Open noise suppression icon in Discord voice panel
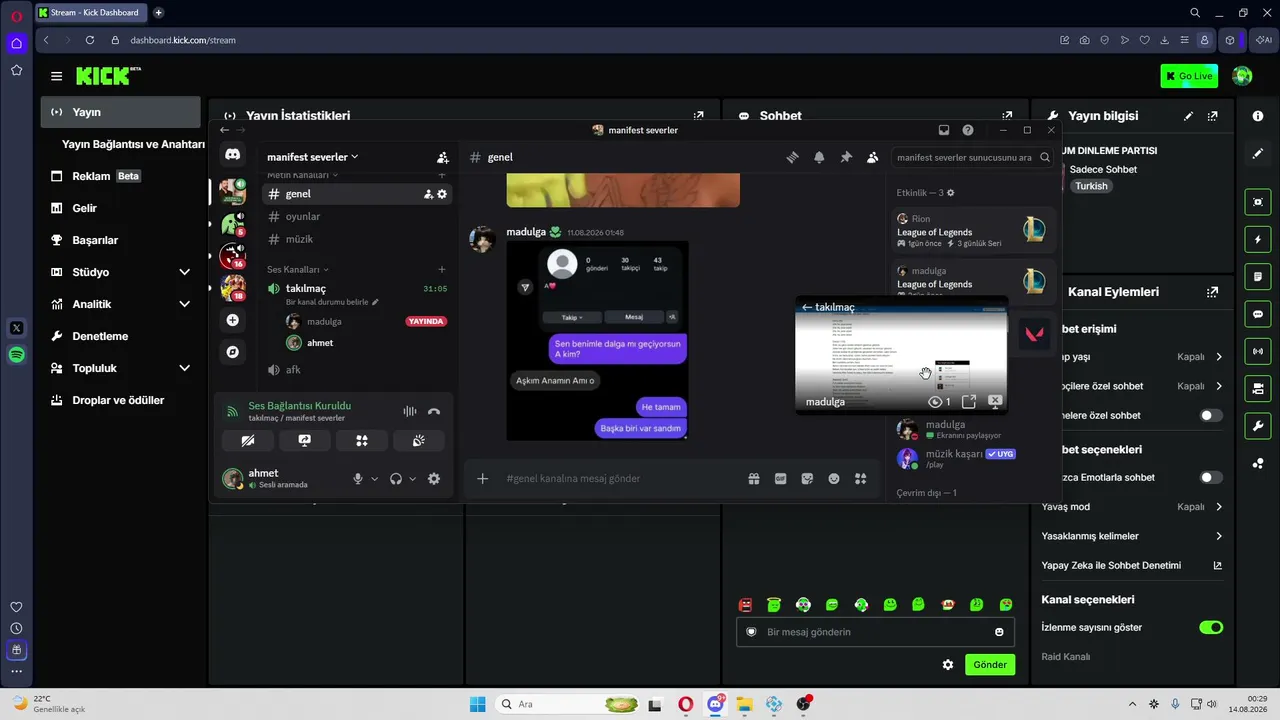 point(409,411)
